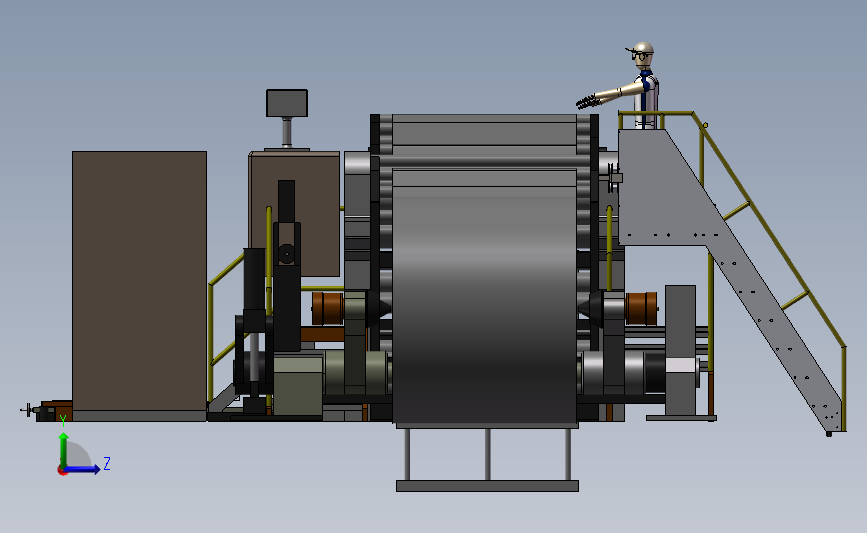
Task: Select the right black chain track beside the drum
Action: (x=594, y=232)
